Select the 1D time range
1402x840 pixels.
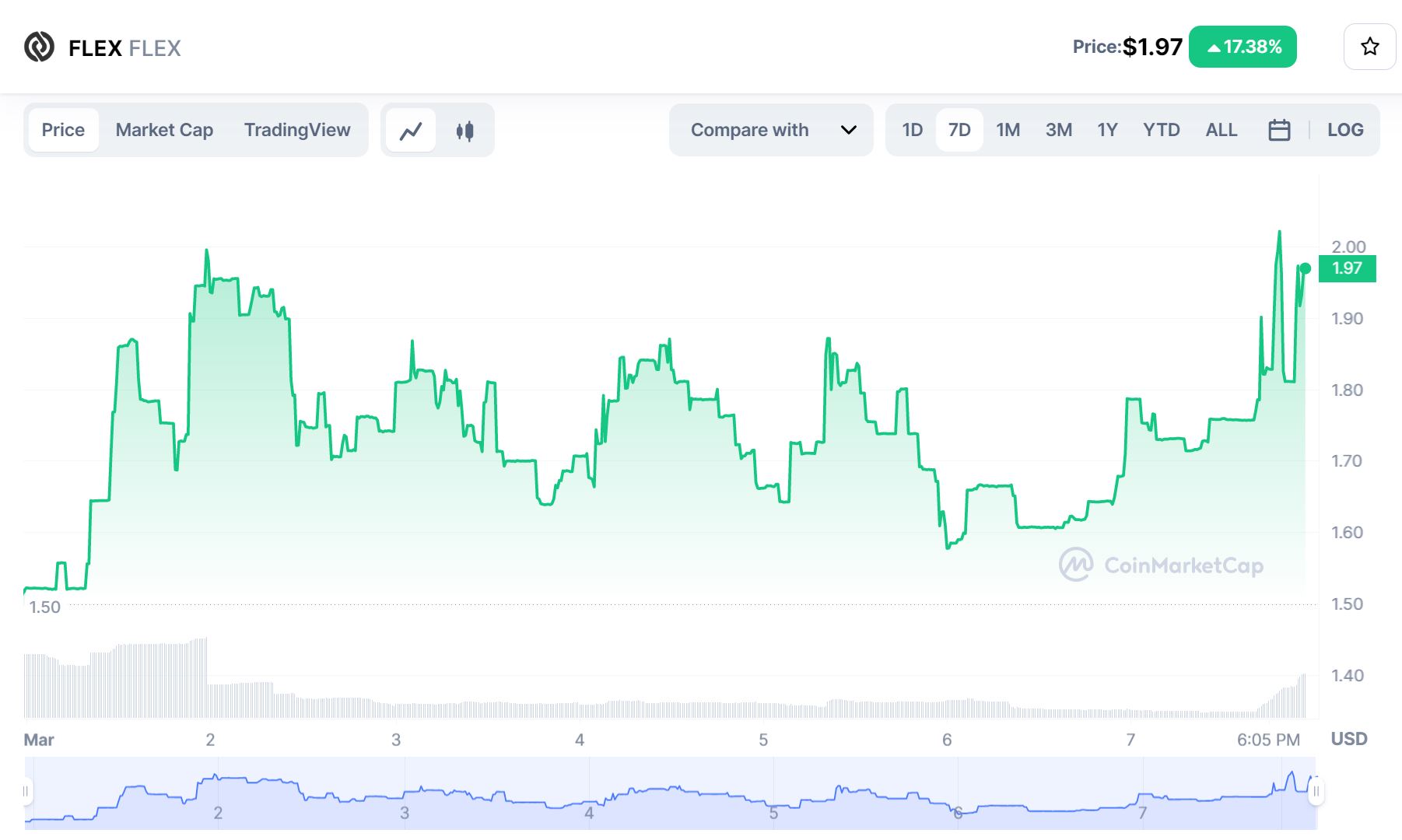pyautogui.click(x=913, y=130)
